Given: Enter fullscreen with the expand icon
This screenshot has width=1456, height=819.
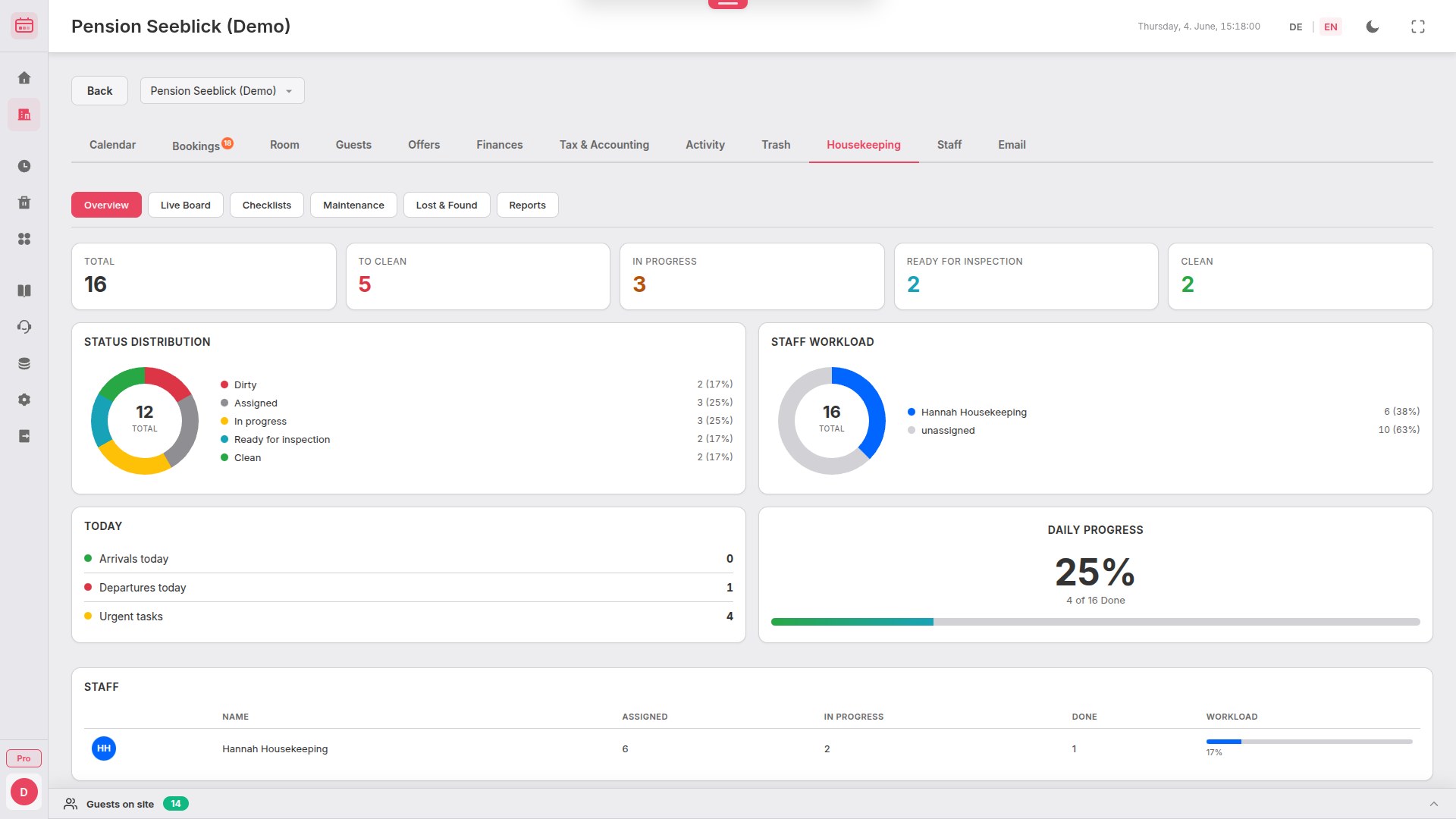Looking at the screenshot, I should coord(1418,27).
